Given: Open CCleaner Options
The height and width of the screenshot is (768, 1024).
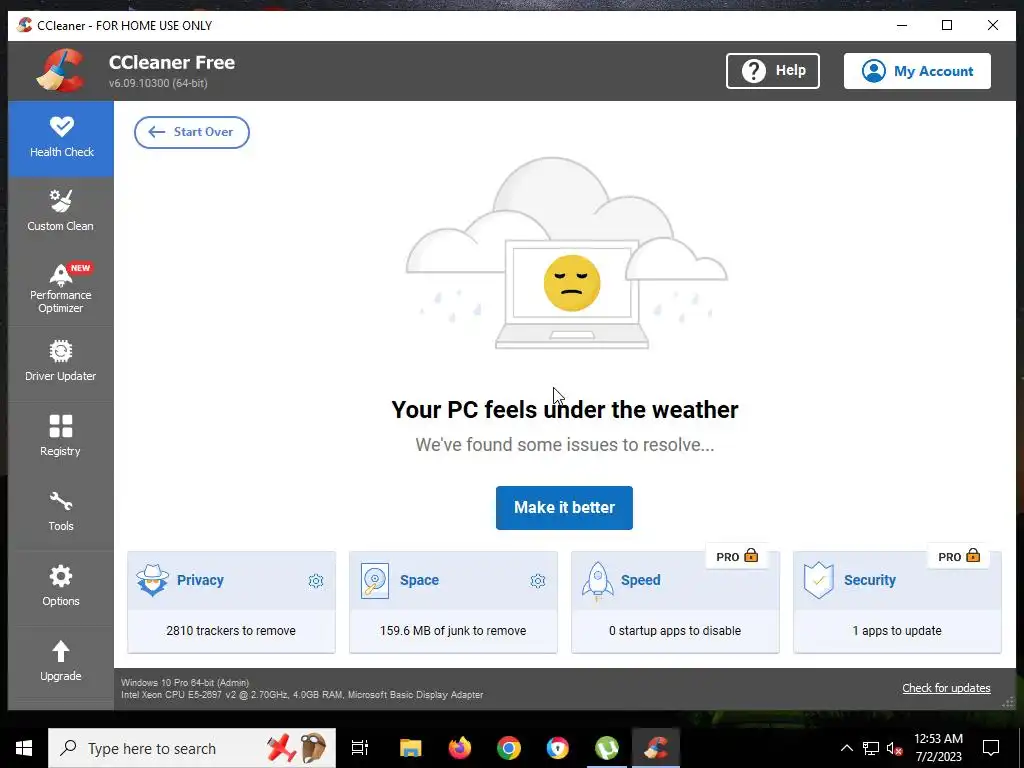Looking at the screenshot, I should pyautogui.click(x=61, y=588).
